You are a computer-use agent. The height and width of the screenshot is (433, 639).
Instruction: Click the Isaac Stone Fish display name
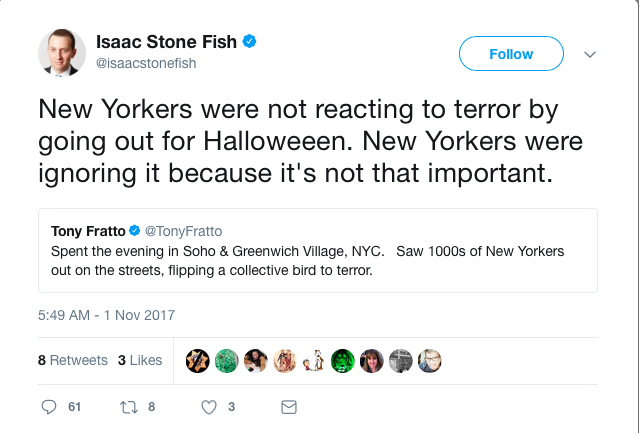point(166,42)
